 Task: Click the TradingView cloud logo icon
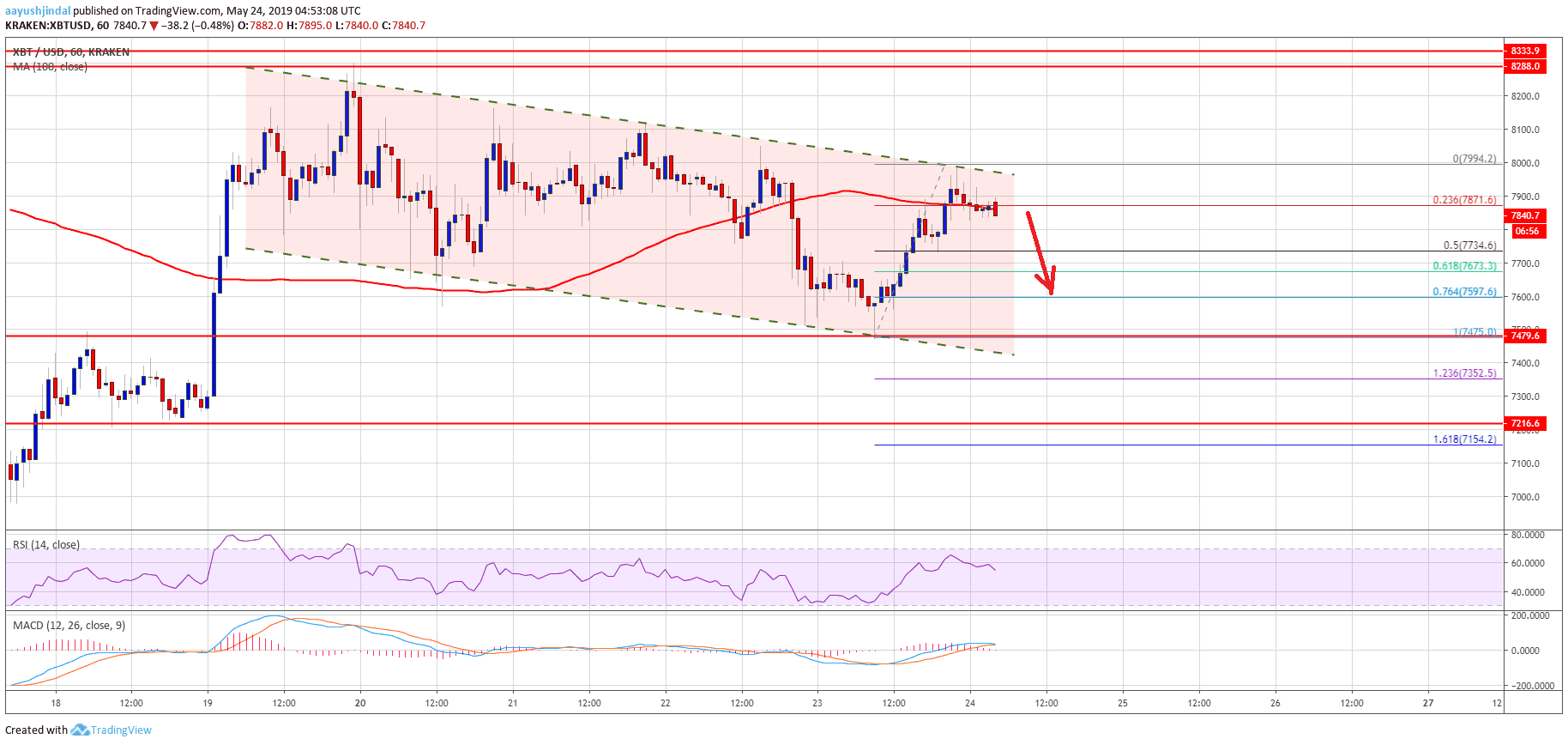coord(80,730)
